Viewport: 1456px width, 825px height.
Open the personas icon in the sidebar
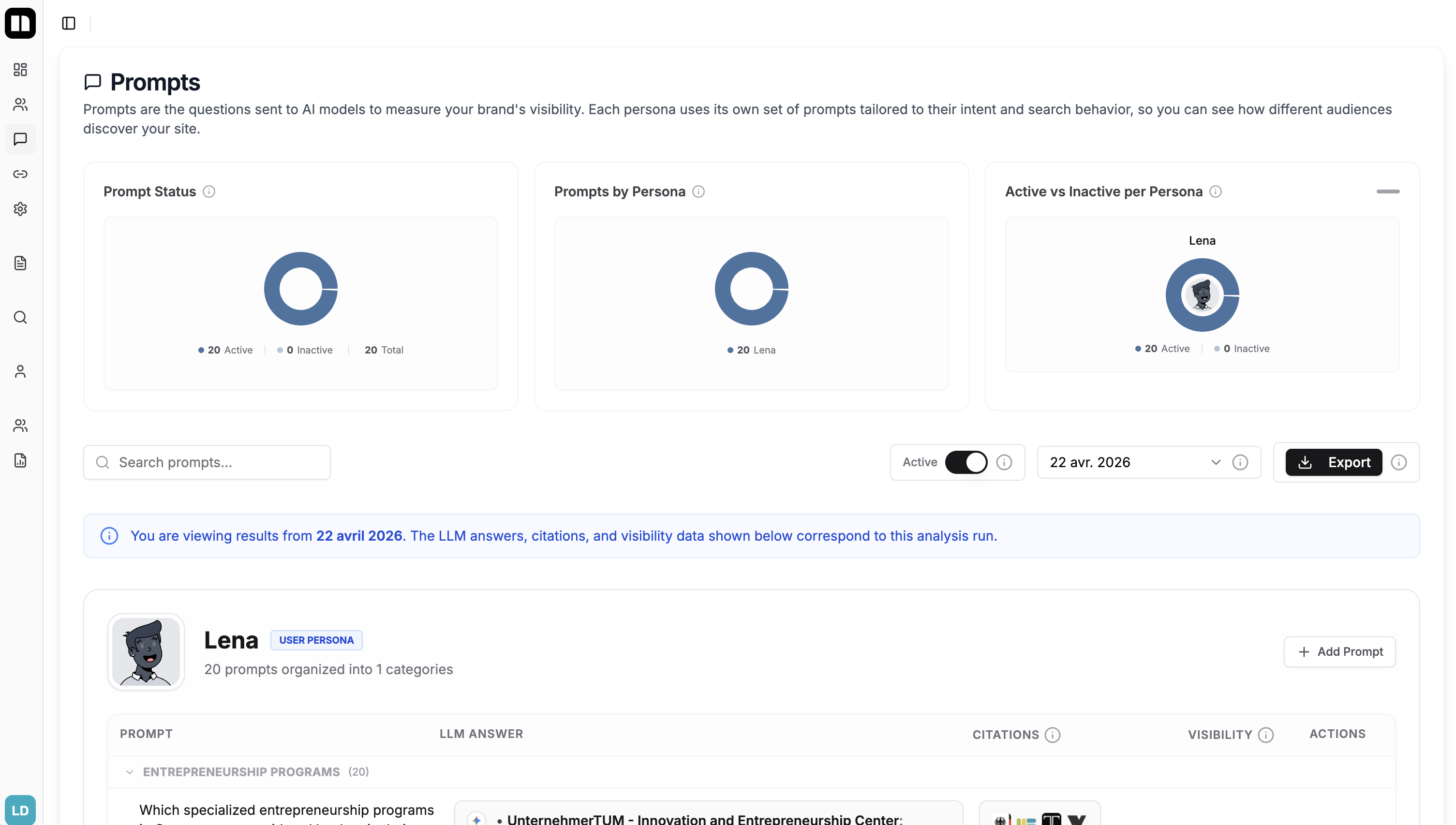click(x=20, y=104)
